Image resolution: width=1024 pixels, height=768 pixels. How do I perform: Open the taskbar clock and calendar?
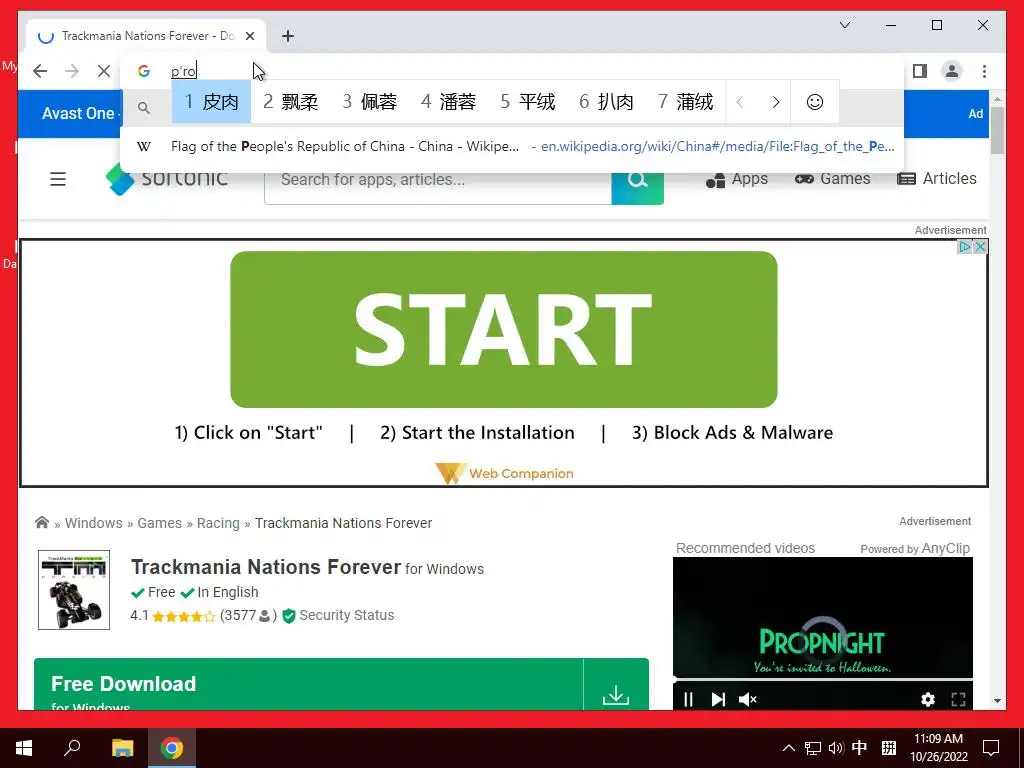938,748
